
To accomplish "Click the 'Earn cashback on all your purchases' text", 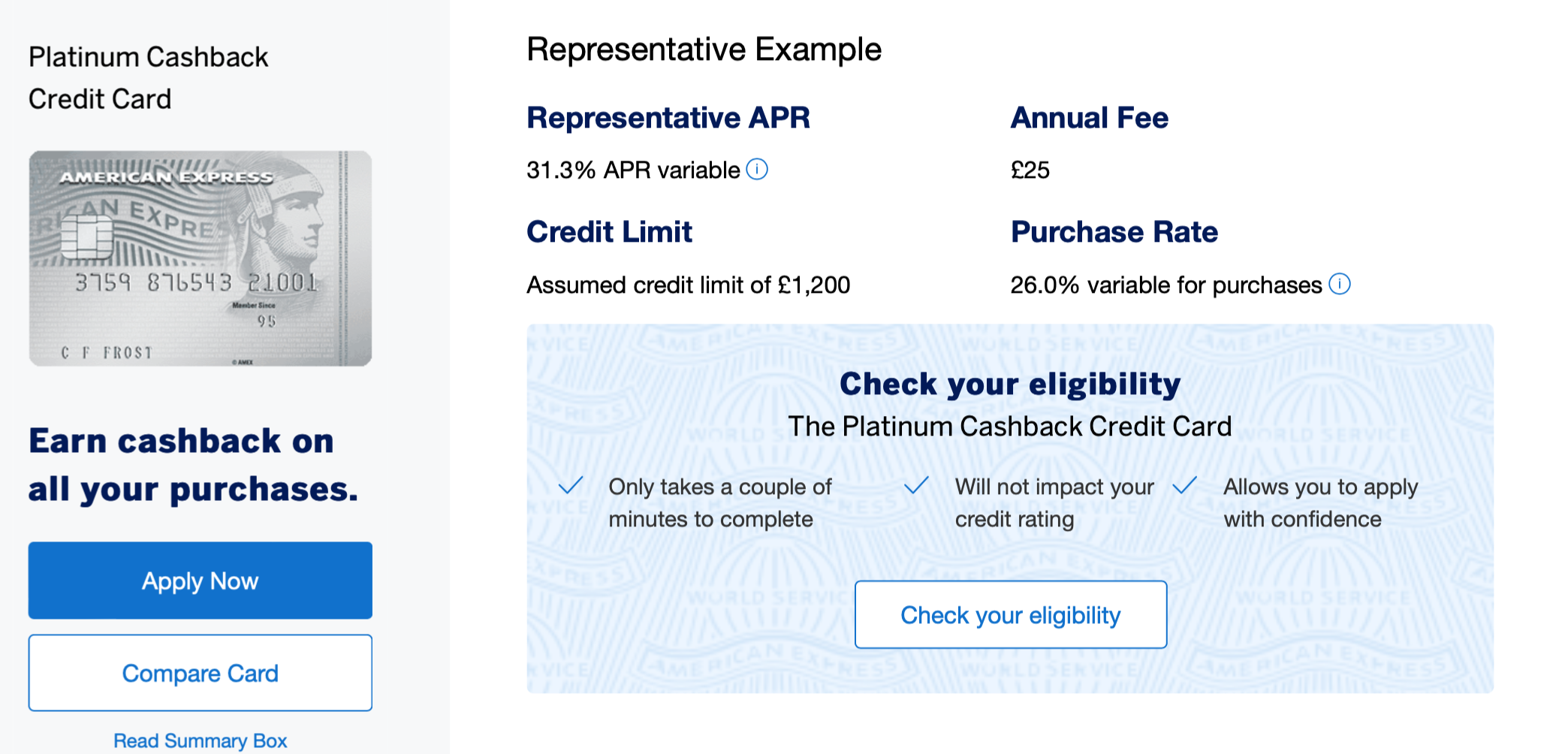I will tap(194, 465).
